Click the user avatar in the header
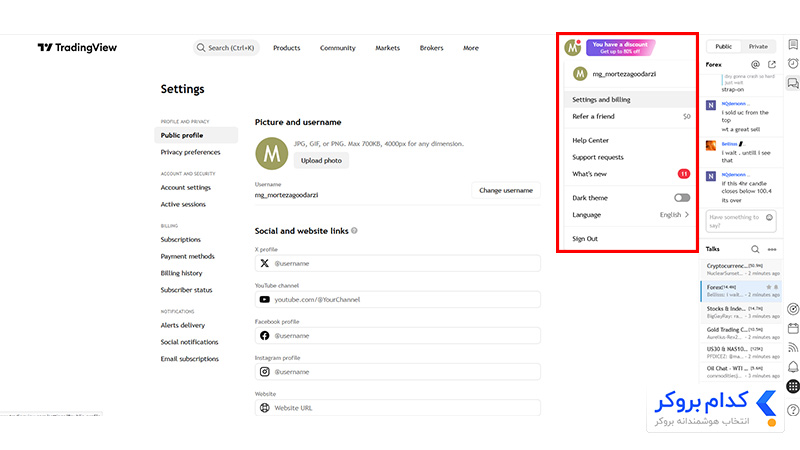 (x=572, y=47)
